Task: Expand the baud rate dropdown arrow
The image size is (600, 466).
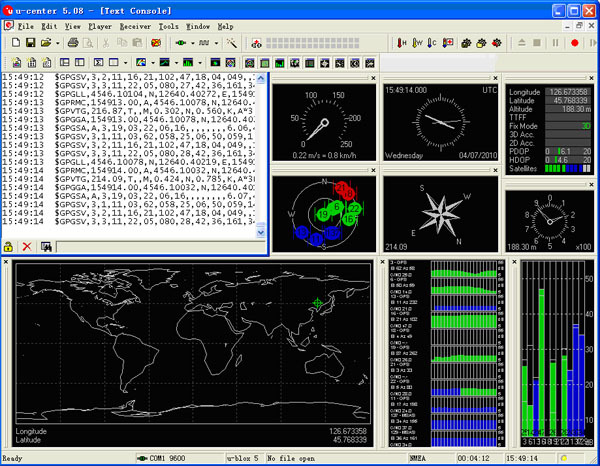Action: 216,43
